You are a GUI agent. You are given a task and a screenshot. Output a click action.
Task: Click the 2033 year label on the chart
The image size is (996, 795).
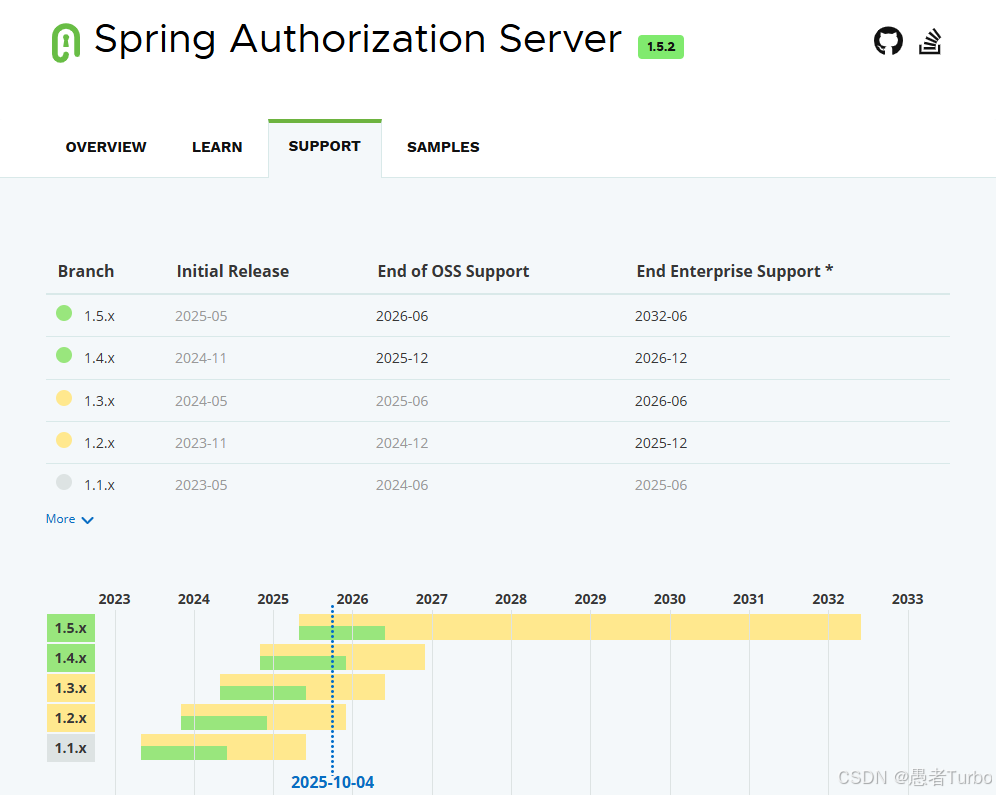pyautogui.click(x=908, y=599)
